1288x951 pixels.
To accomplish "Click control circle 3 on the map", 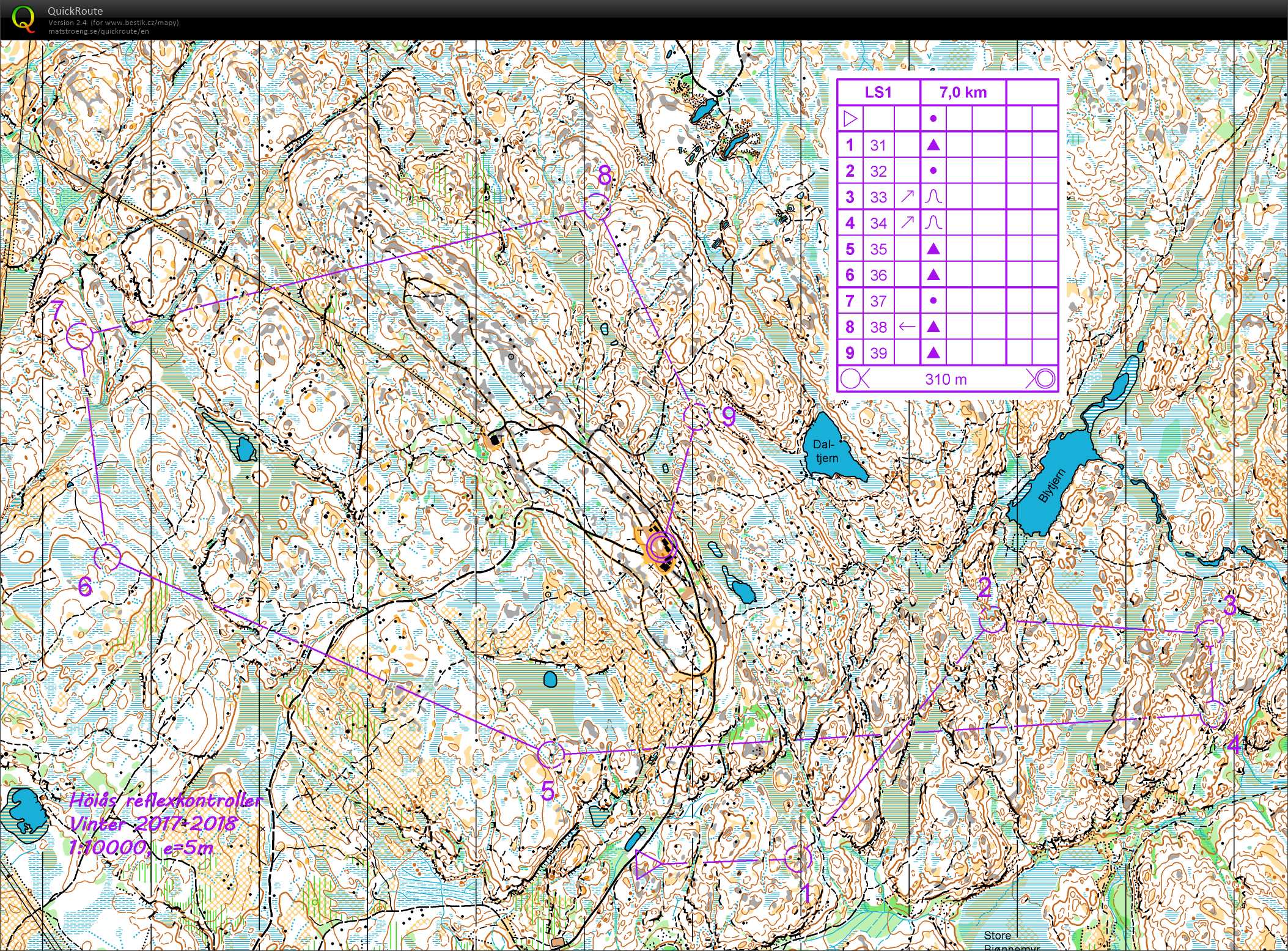I will [x=1209, y=632].
